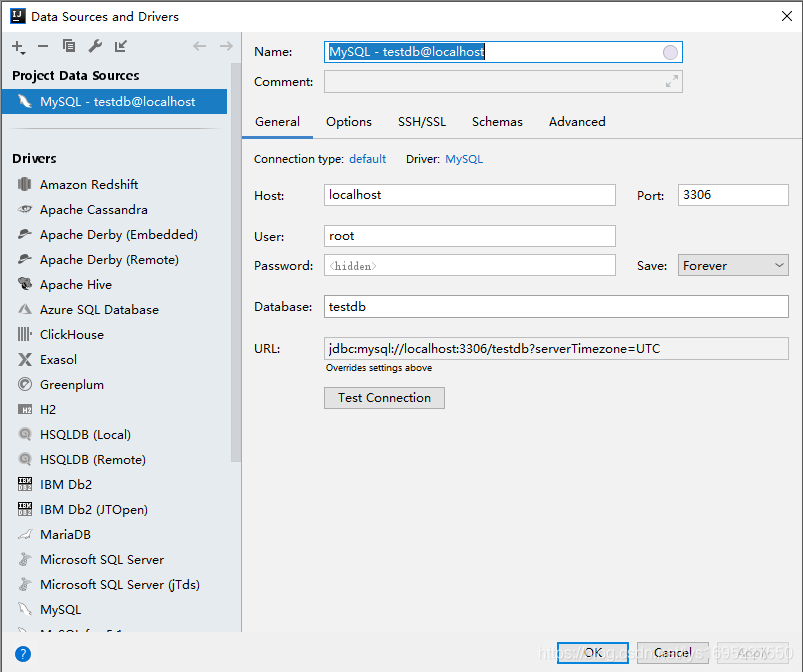This screenshot has width=803, height=672.
Task: Click the Amazon Redshift driver icon
Action: coord(25,184)
